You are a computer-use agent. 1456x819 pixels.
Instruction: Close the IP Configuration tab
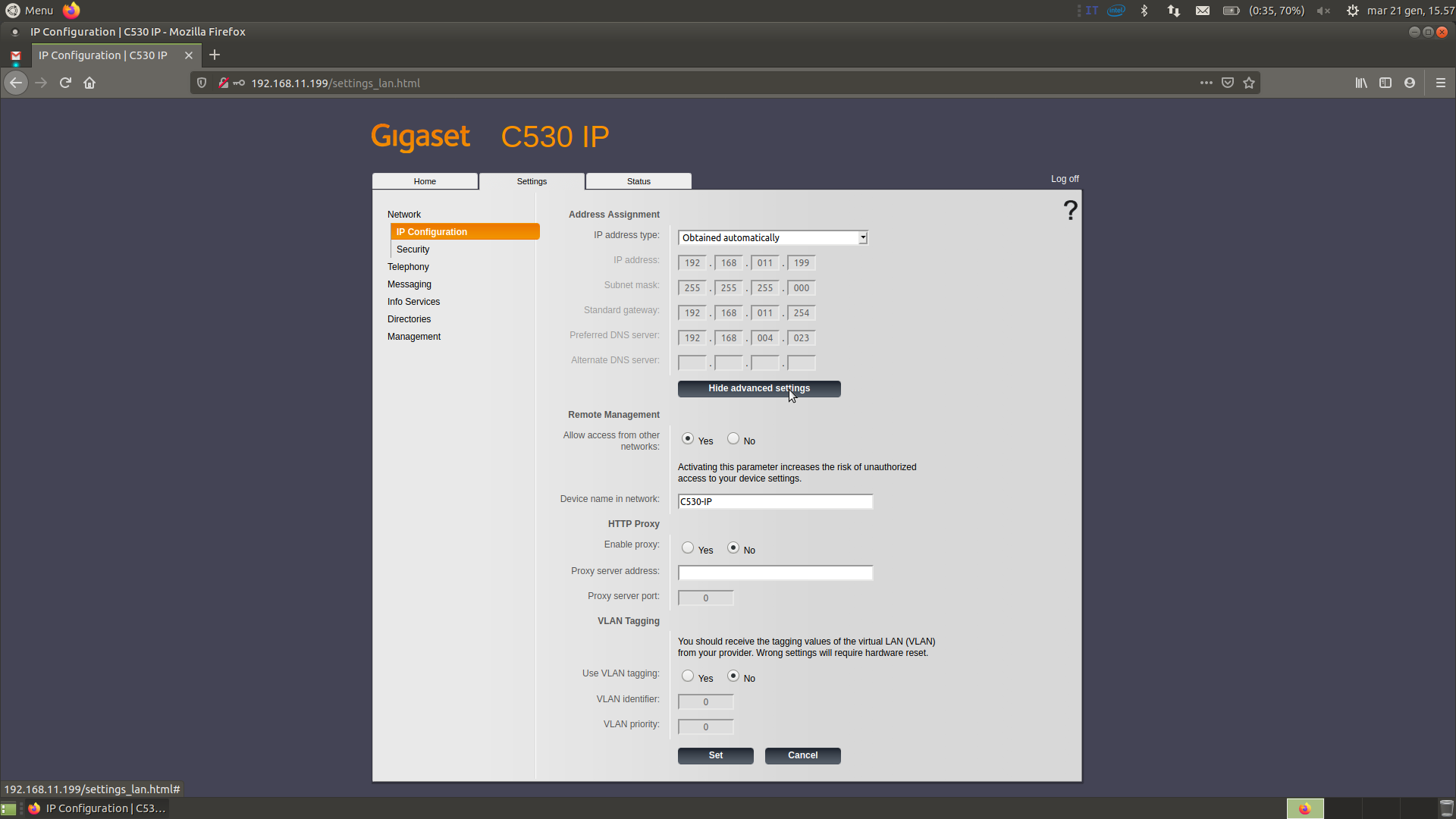189,55
